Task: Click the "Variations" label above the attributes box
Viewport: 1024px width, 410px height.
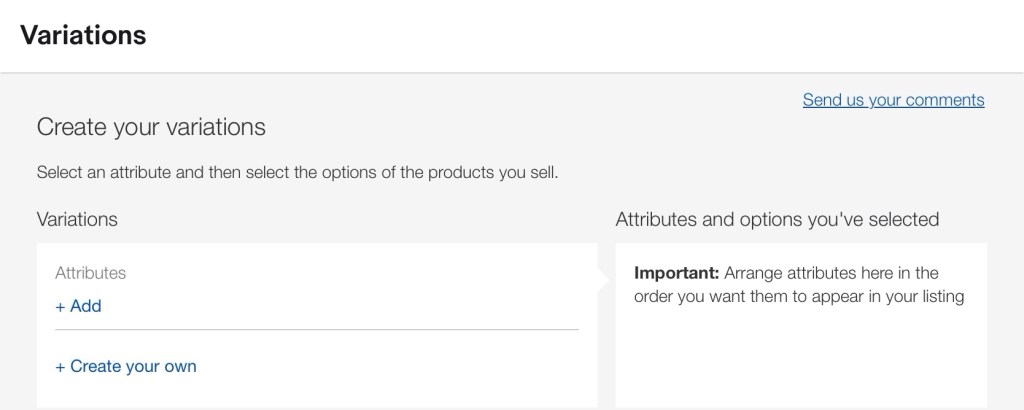Action: click(x=77, y=219)
